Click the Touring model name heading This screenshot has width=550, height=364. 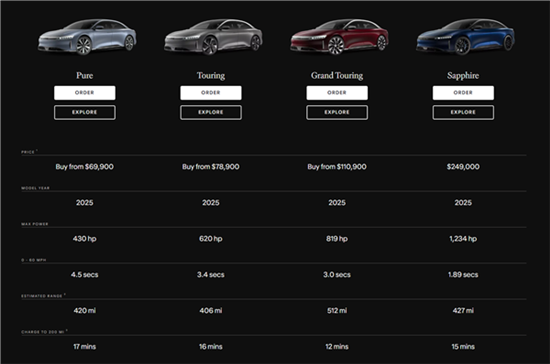[x=211, y=75]
